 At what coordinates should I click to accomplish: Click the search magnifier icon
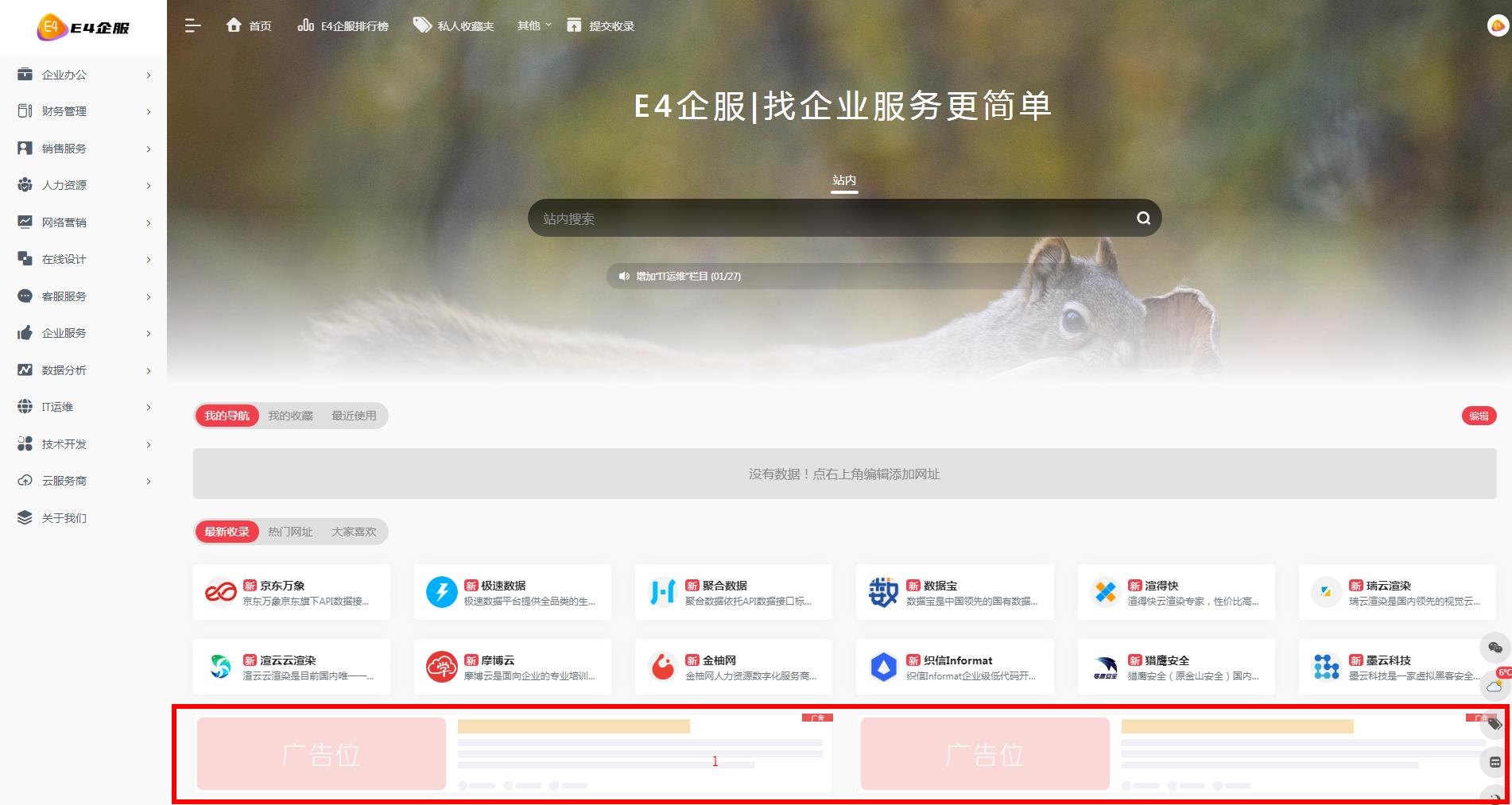[1143, 218]
